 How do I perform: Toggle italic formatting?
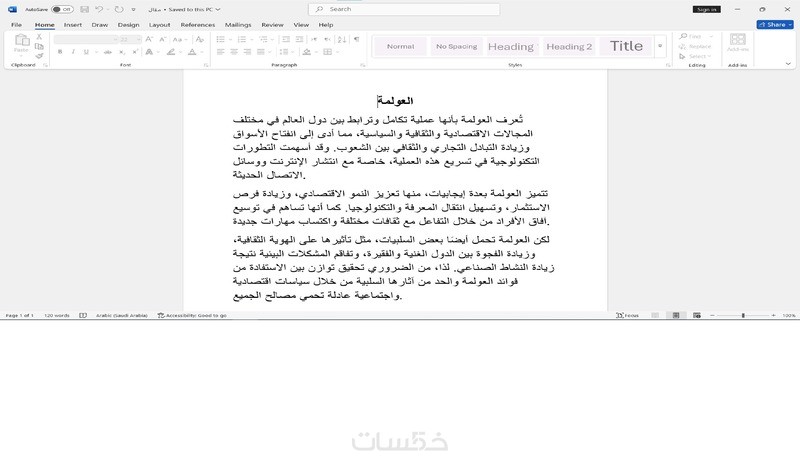coord(73,52)
